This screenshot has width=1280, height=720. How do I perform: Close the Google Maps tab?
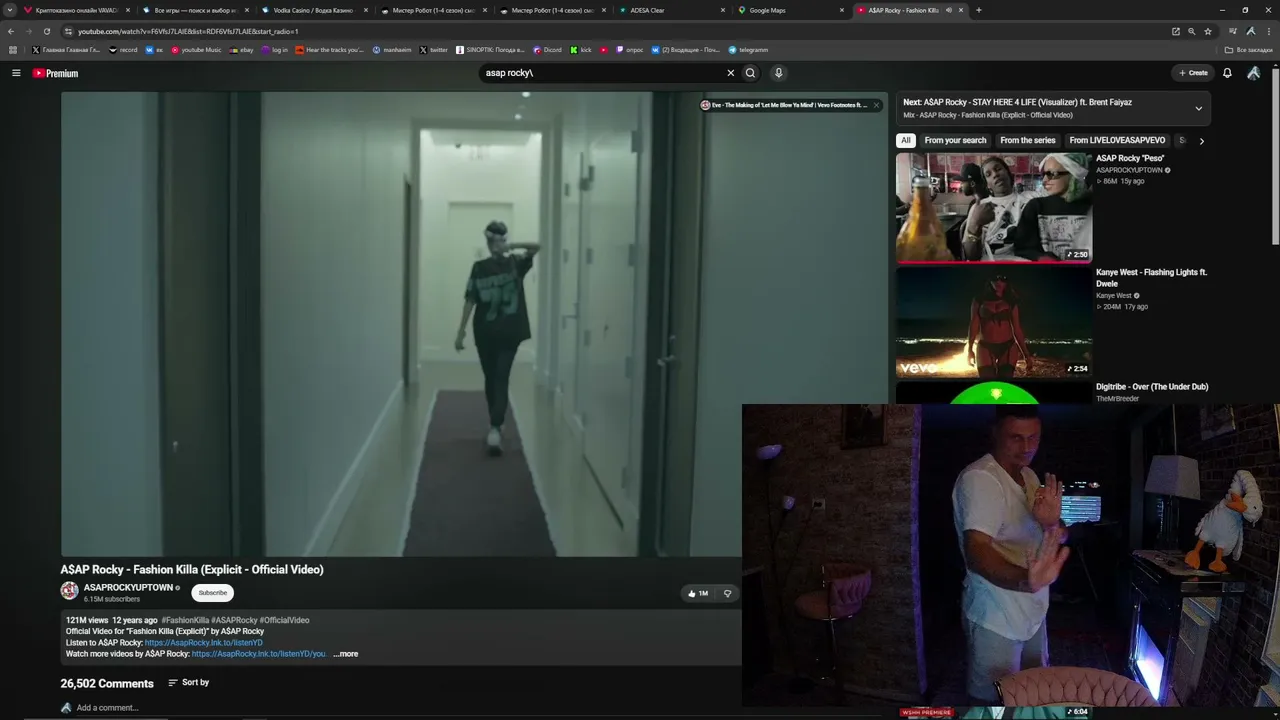841,10
